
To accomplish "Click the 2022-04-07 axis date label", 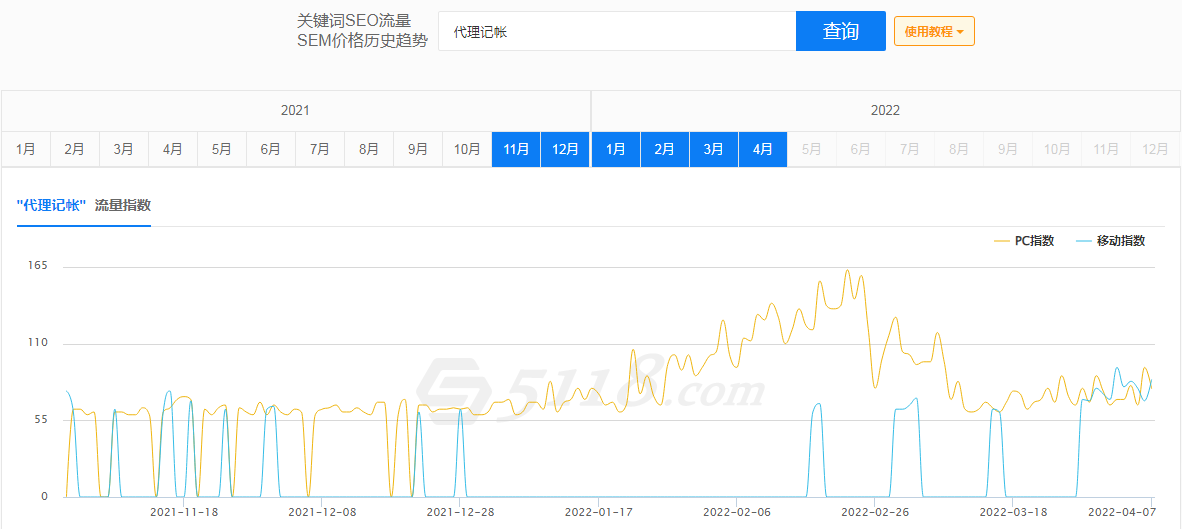I will tap(1121, 512).
